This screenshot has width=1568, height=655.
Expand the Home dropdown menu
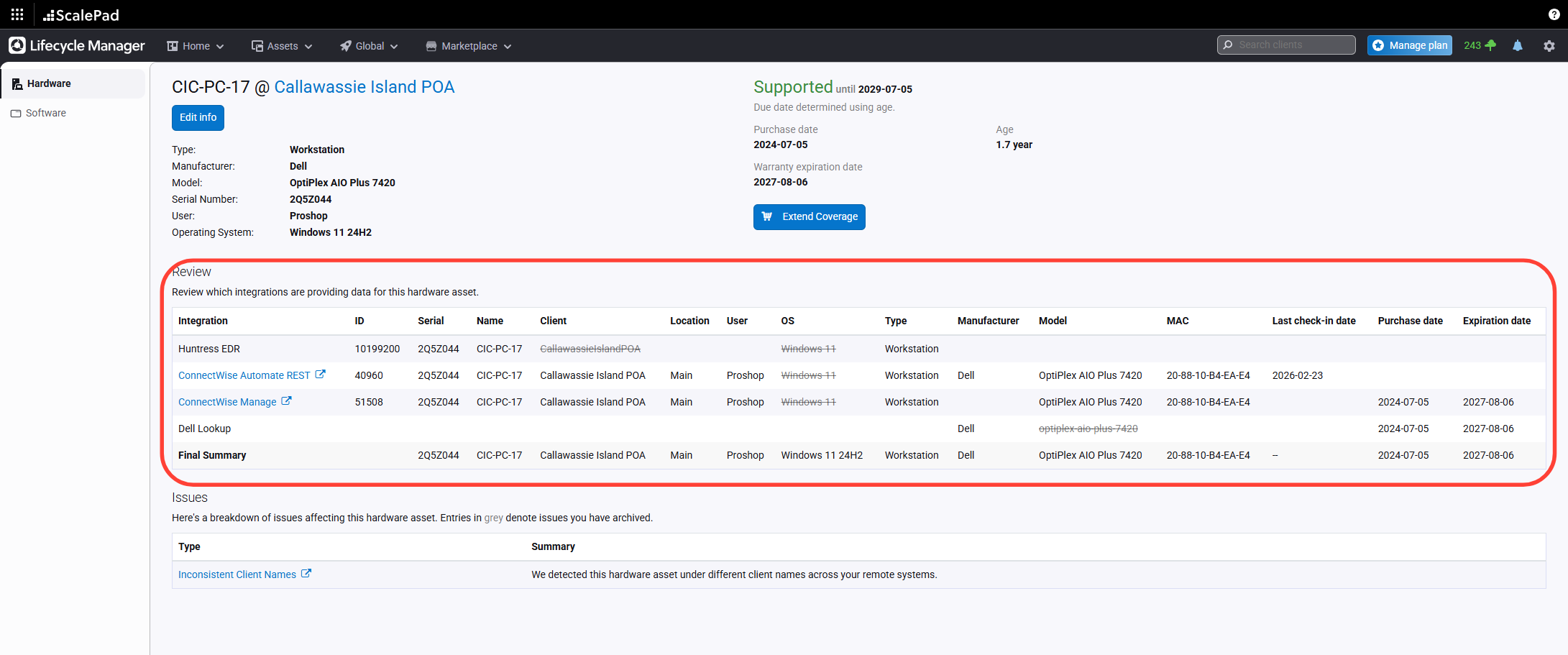point(196,46)
